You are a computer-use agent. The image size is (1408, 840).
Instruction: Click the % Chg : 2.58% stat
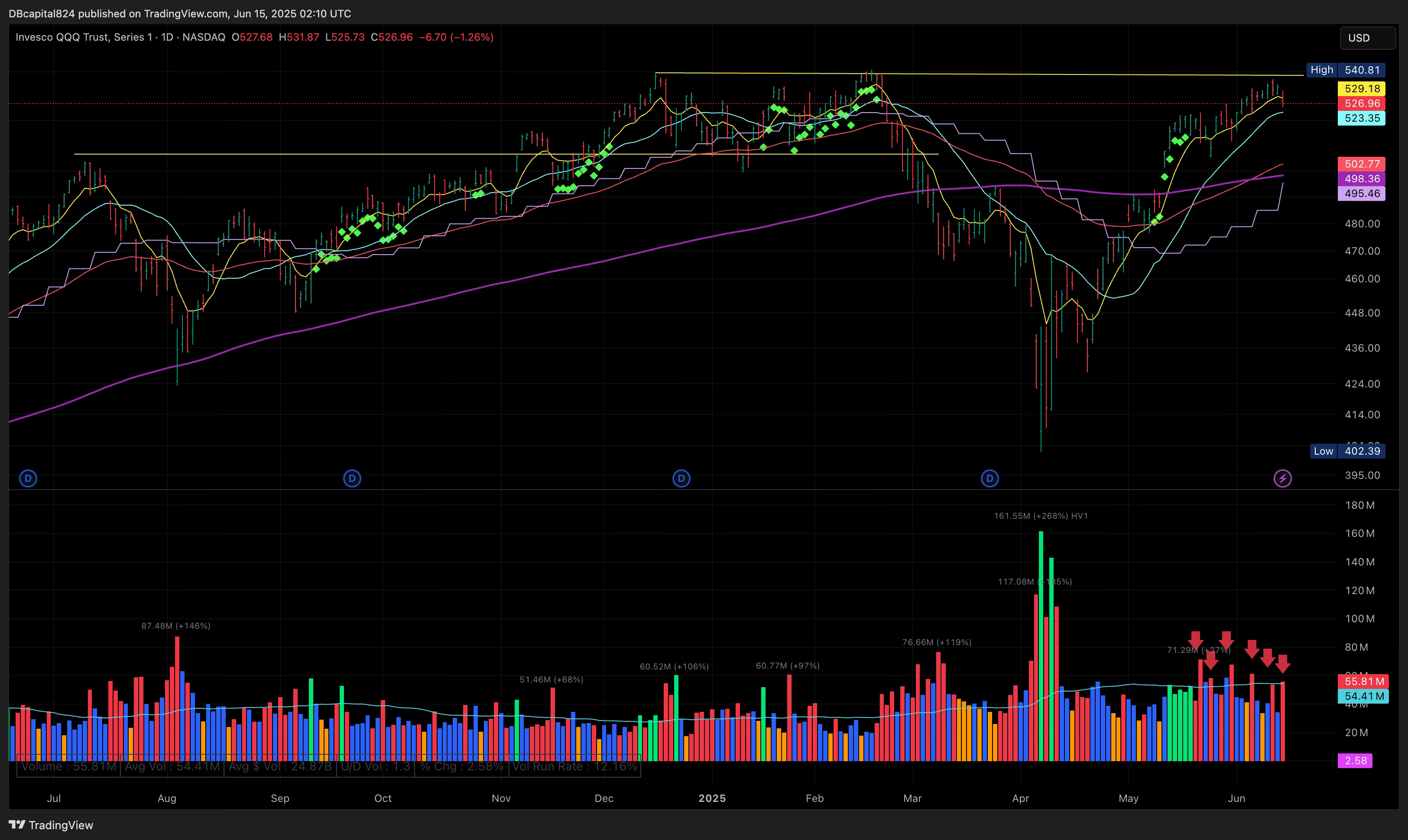pos(461,766)
